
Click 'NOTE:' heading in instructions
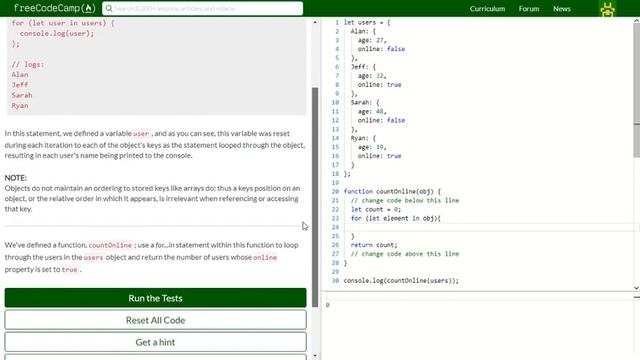[16, 178]
